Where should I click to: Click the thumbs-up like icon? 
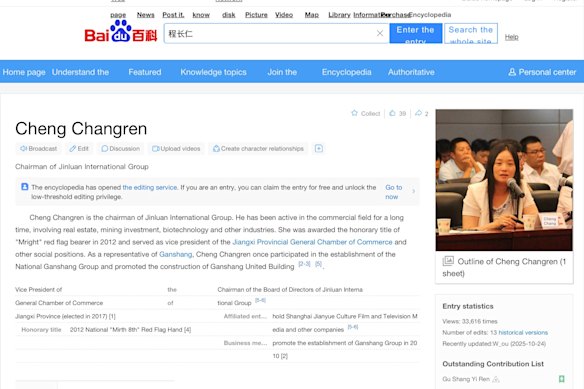392,113
